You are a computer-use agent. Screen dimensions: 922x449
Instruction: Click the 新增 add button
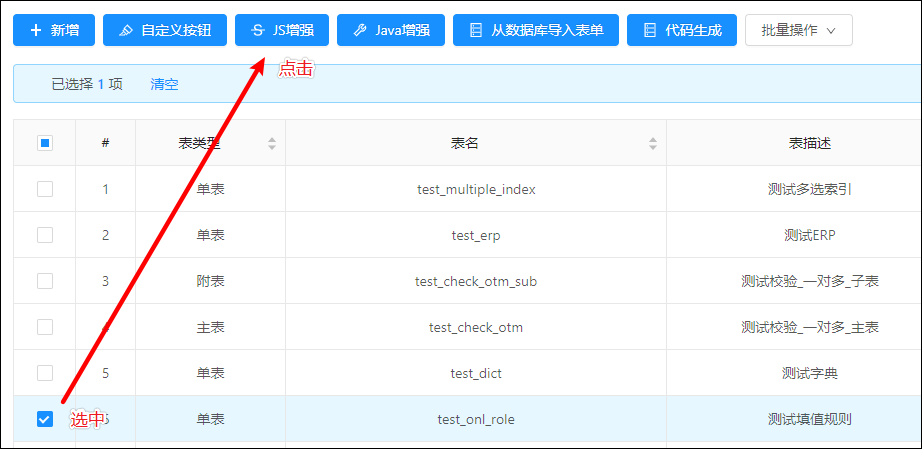coord(54,30)
